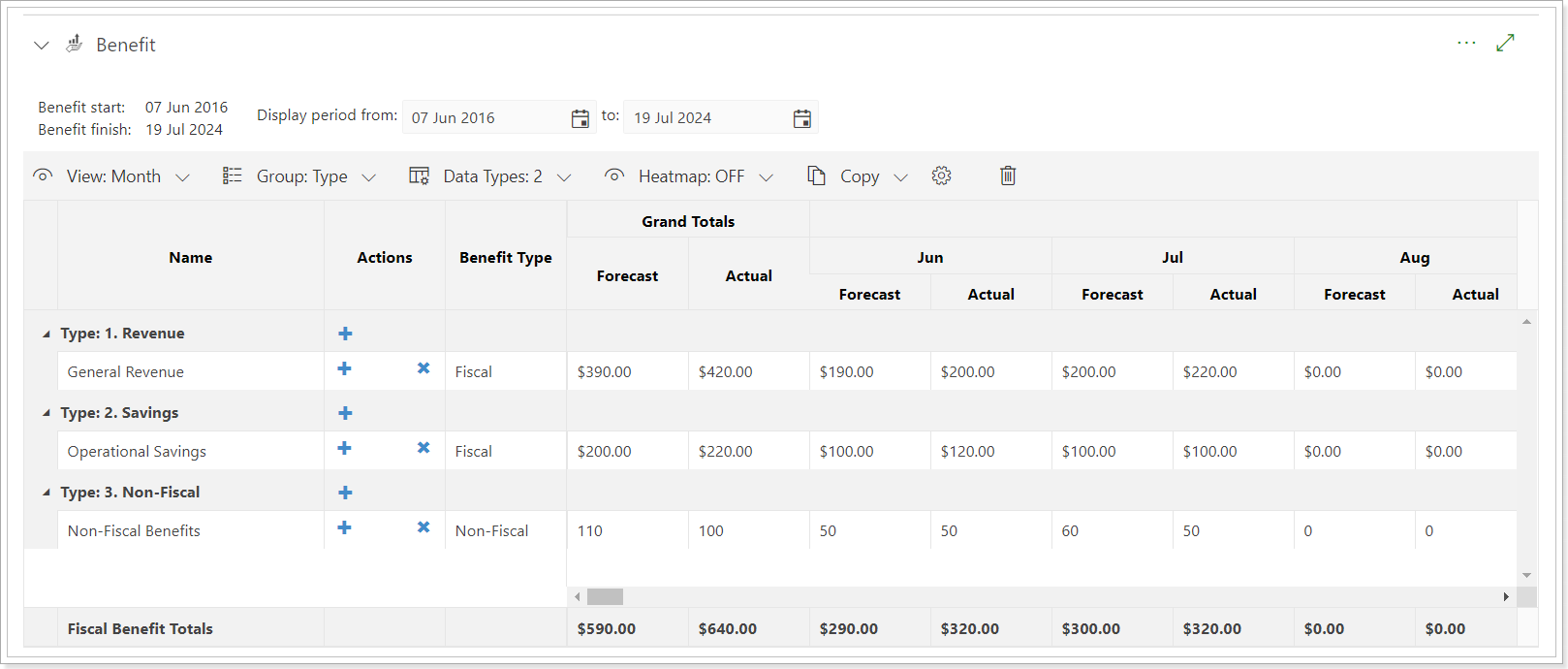Click the Fiscal Benefit Totals label
The width and height of the screenshot is (1568, 669).
[141, 628]
